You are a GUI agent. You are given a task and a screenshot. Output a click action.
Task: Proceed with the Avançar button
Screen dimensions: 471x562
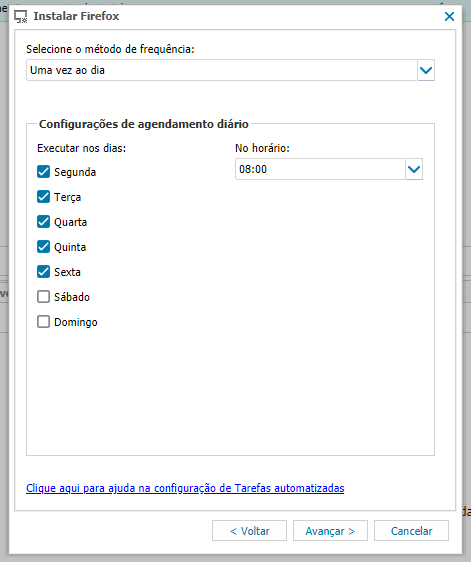tap(330, 531)
